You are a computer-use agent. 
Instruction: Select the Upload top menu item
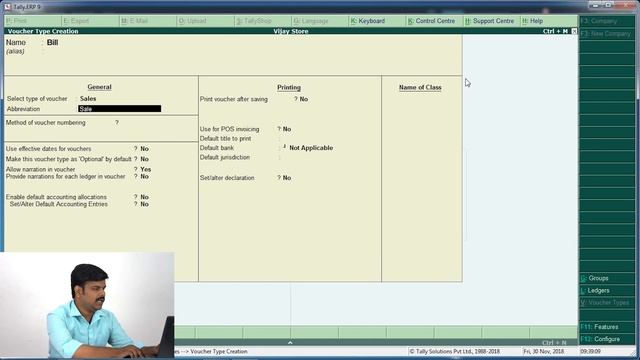205,21
